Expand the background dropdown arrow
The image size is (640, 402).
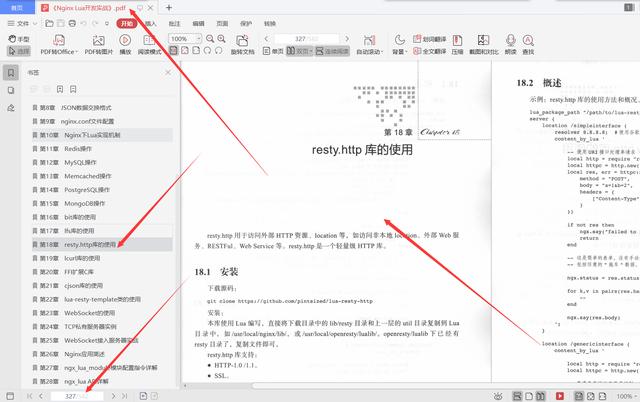point(407,52)
